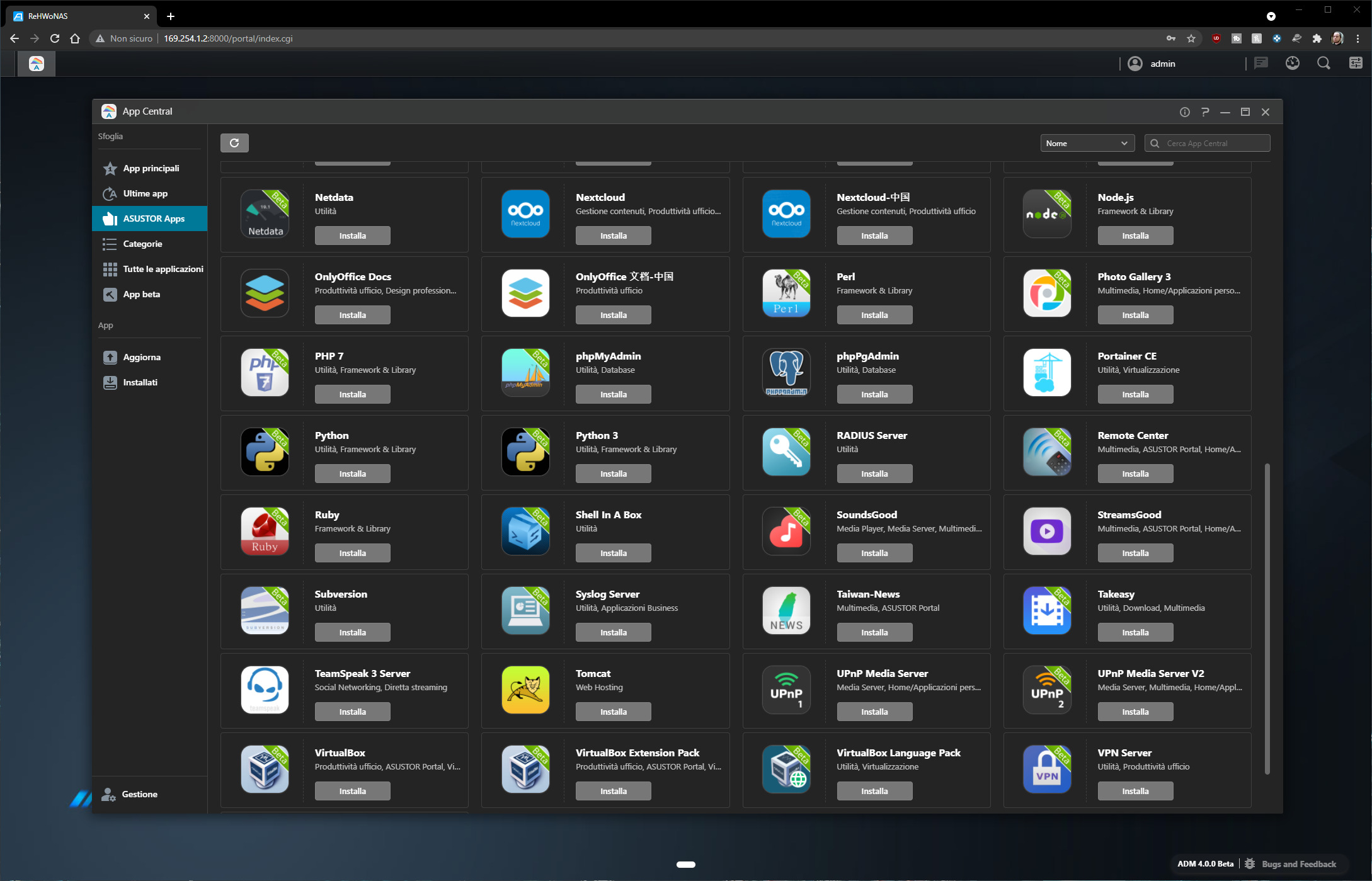Install the Netdata app
Screen dimensions: 1372x881
[x=352, y=236]
